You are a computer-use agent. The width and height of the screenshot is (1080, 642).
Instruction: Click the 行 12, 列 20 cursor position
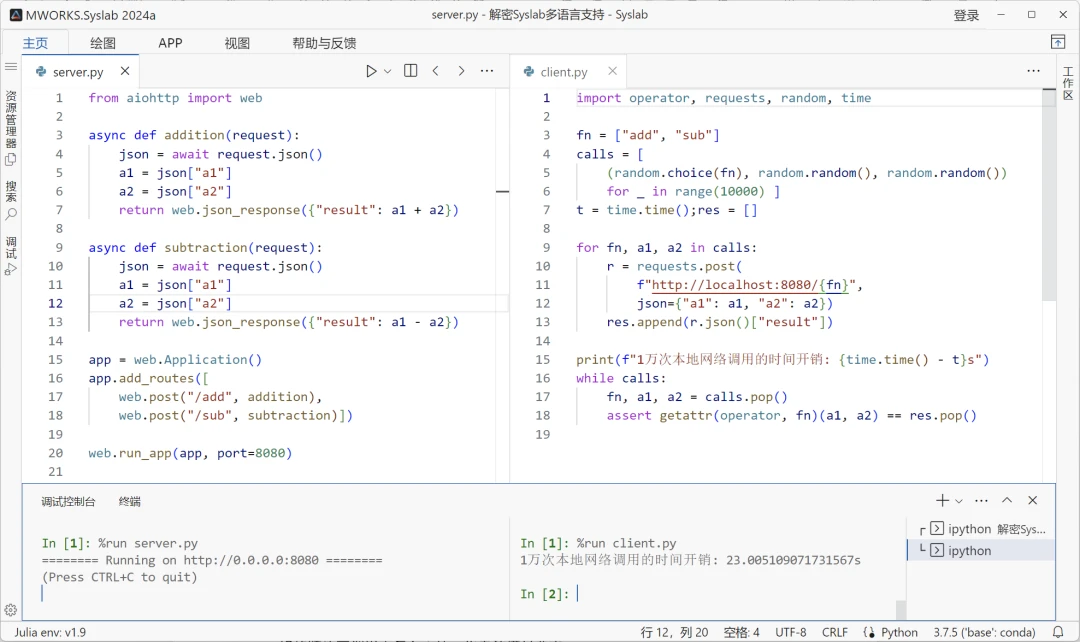674,632
